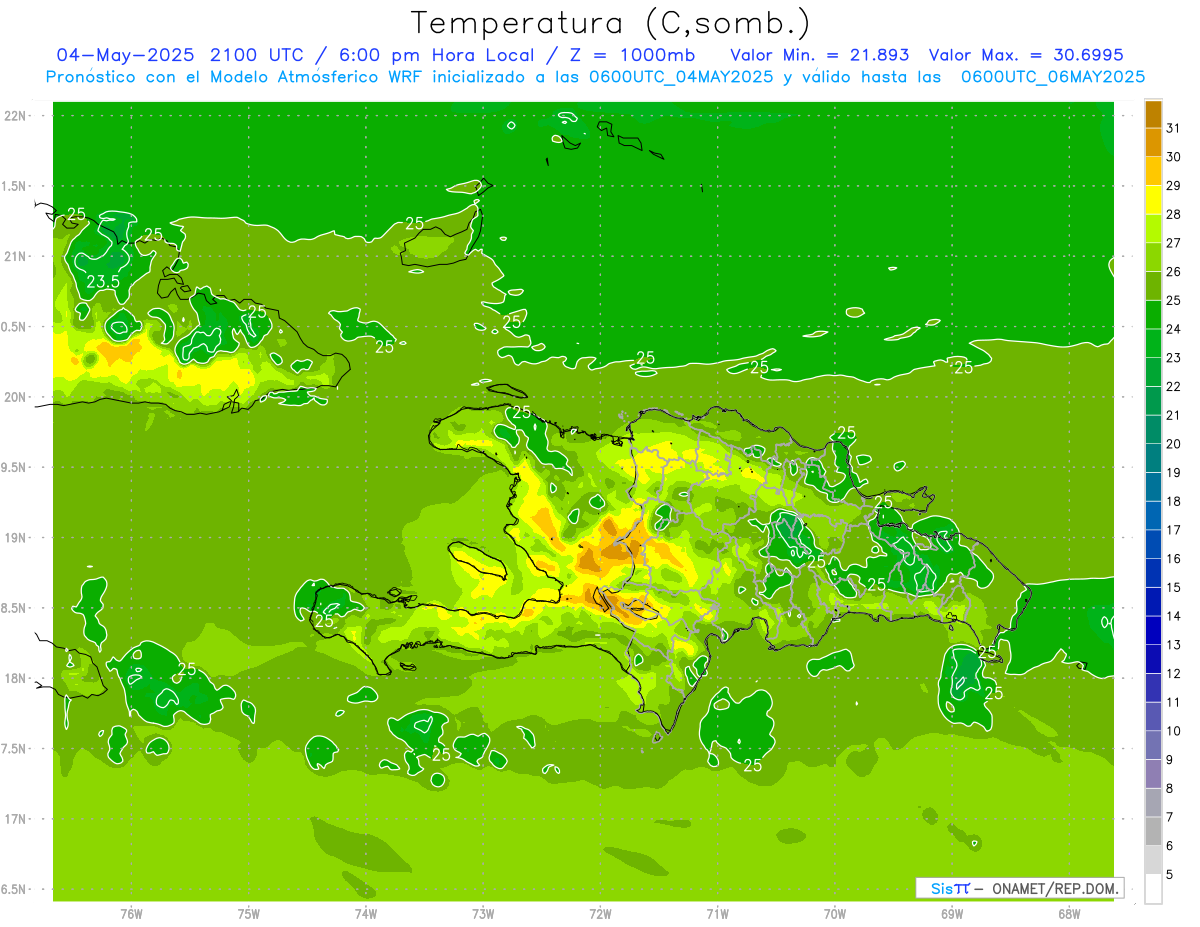The width and height of the screenshot is (1200, 927).
Task: Click the "18N" latitude axis label
Action: point(15,679)
